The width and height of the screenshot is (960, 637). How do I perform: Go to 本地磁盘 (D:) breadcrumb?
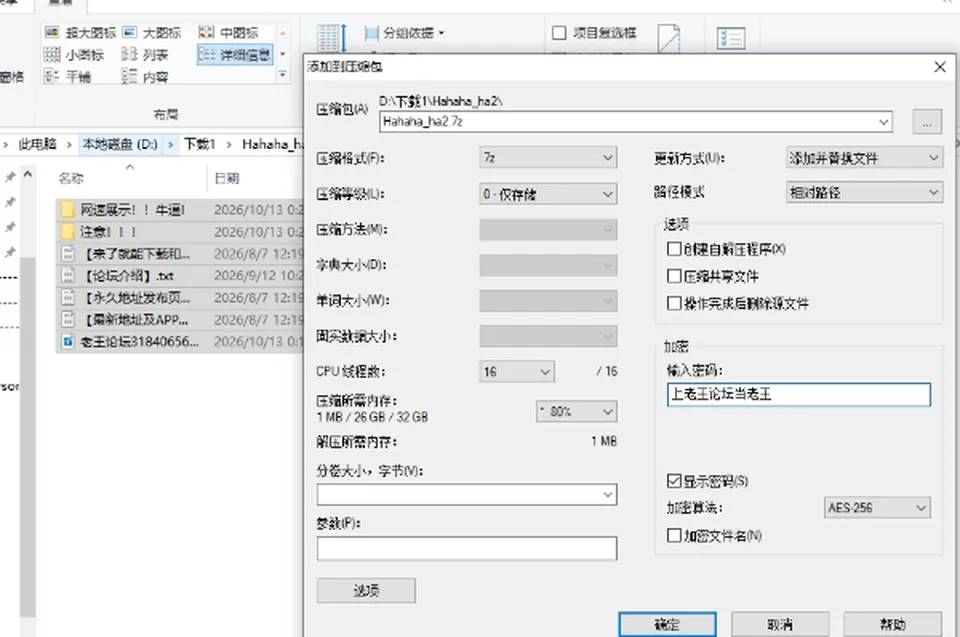pos(120,144)
